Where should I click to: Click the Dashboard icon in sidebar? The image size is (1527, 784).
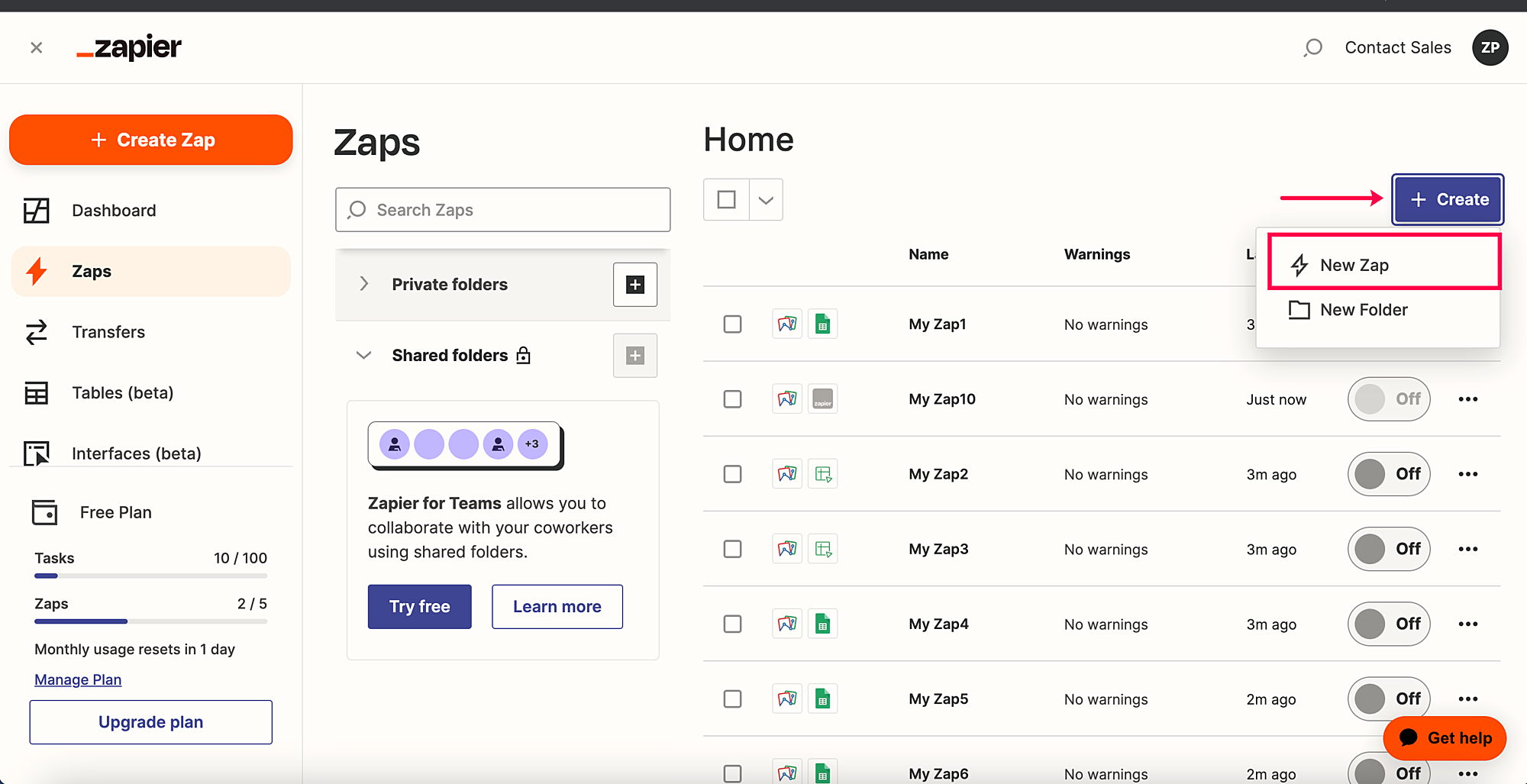pyautogui.click(x=37, y=211)
